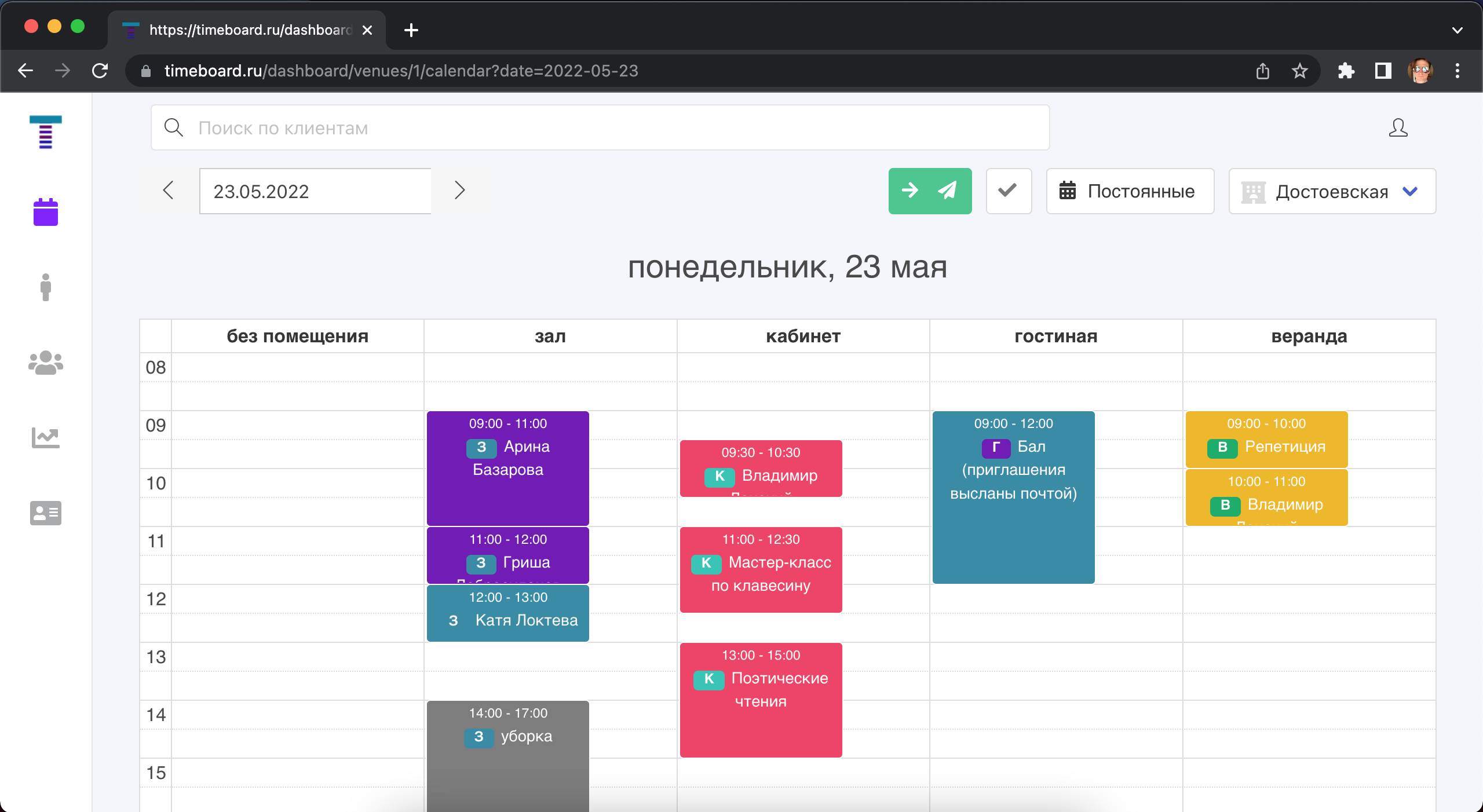Click the 23.05.2022 date field
Screen dimensions: 1483x812
tap(315, 191)
